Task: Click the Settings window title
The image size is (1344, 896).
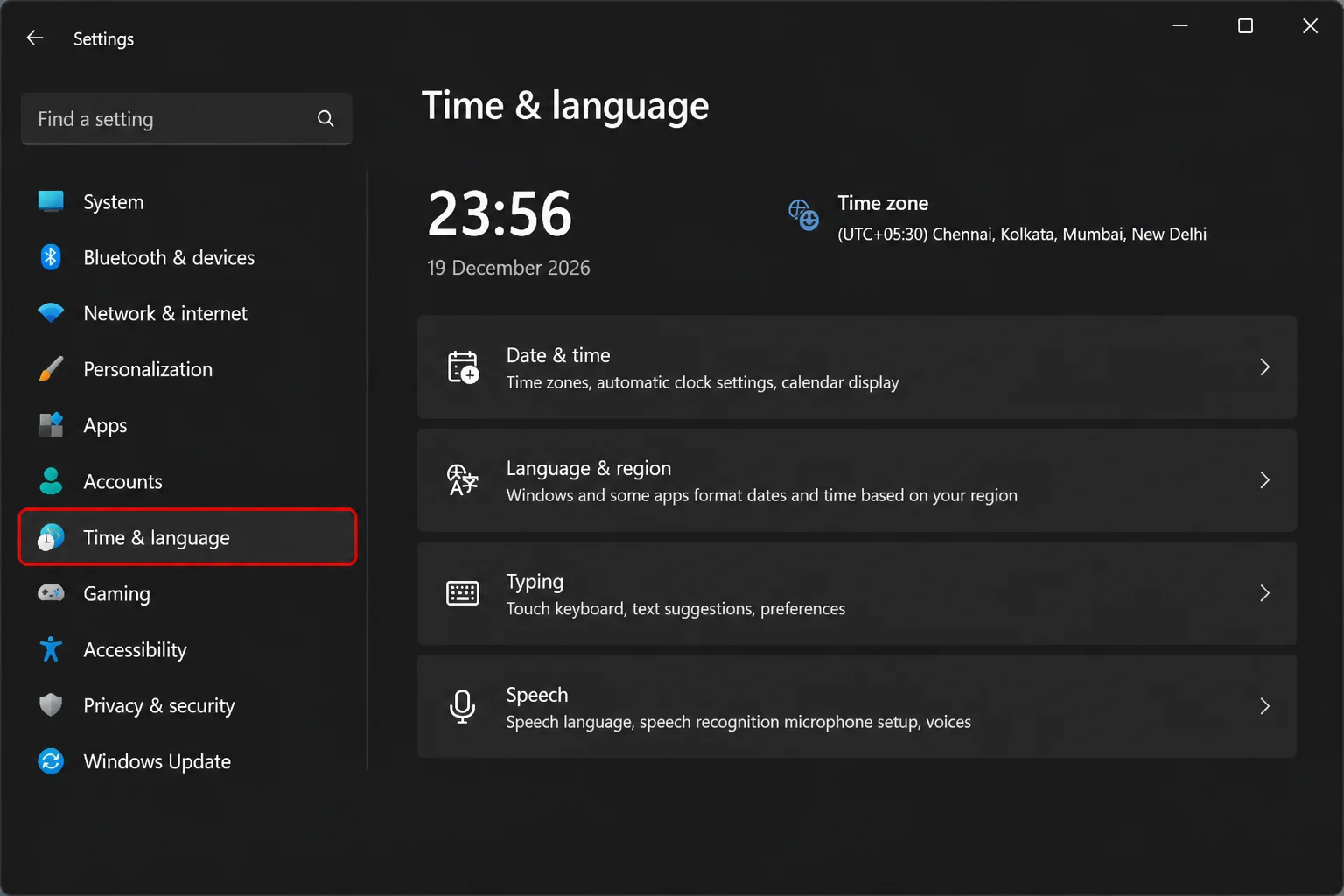Action: (103, 38)
